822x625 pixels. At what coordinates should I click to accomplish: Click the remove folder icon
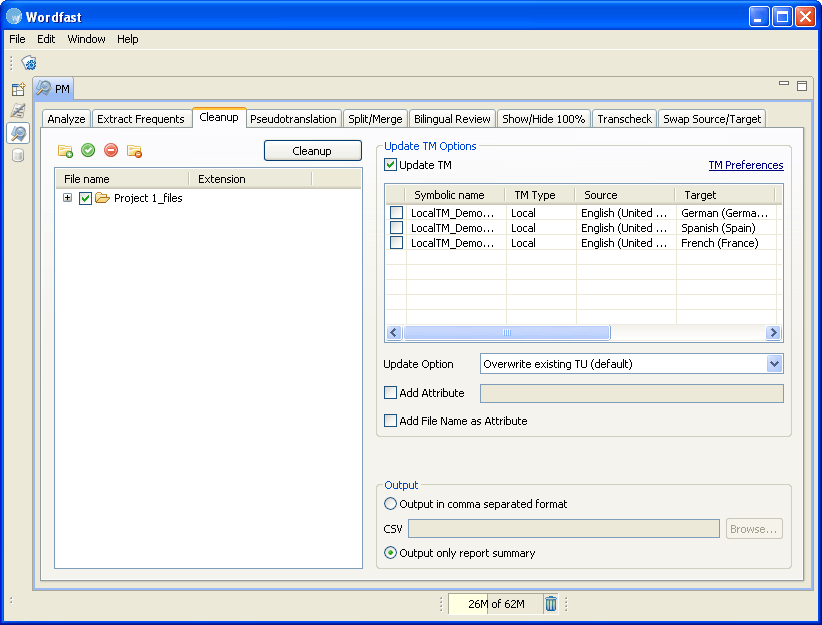pos(134,151)
